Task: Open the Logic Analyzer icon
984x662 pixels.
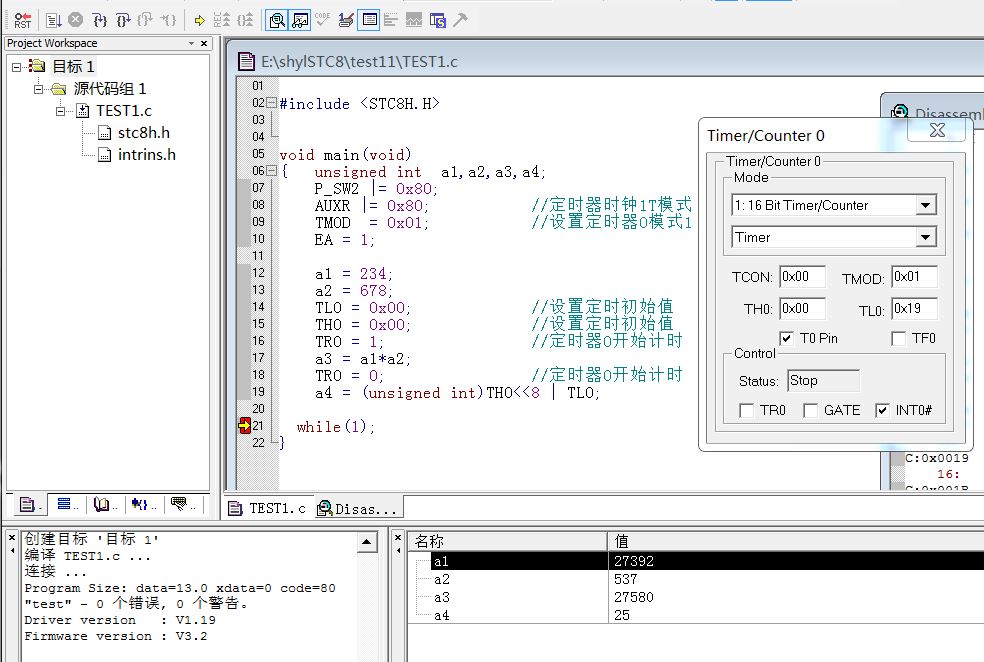Action: (x=414, y=20)
